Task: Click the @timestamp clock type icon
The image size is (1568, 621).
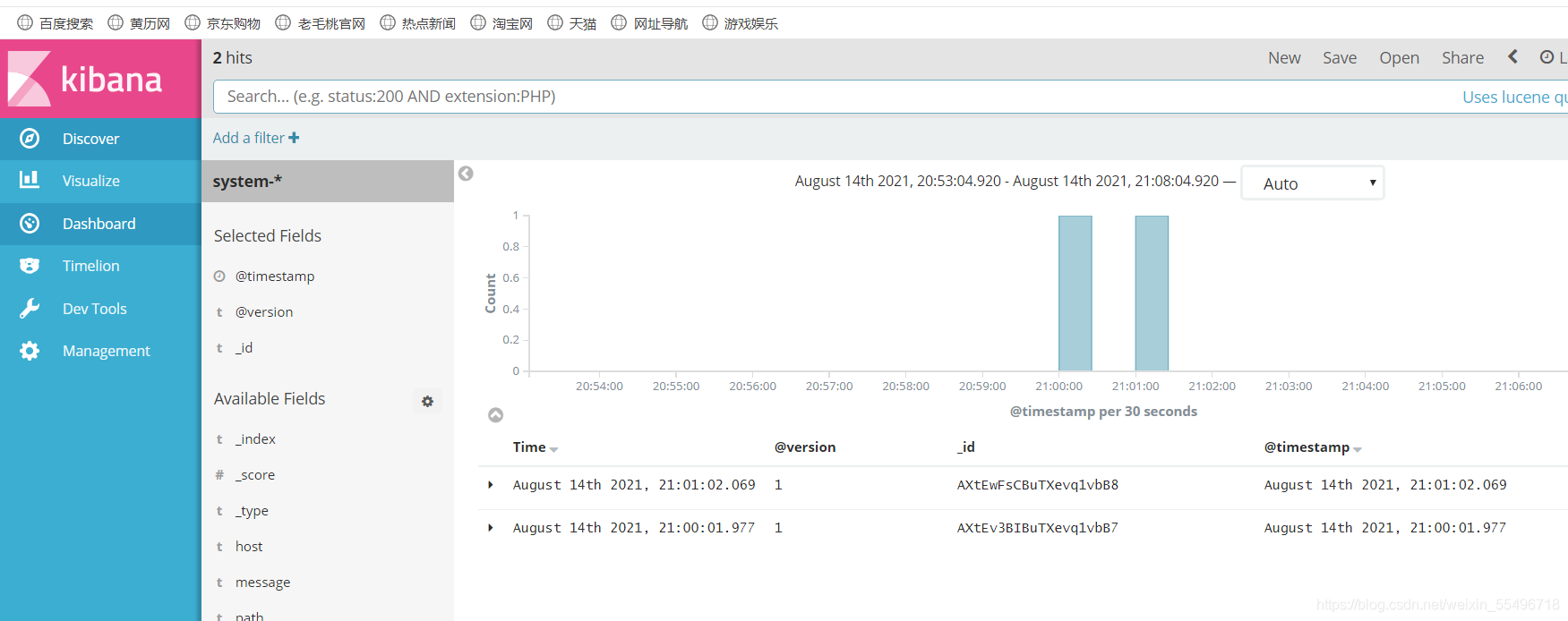Action: coord(219,276)
